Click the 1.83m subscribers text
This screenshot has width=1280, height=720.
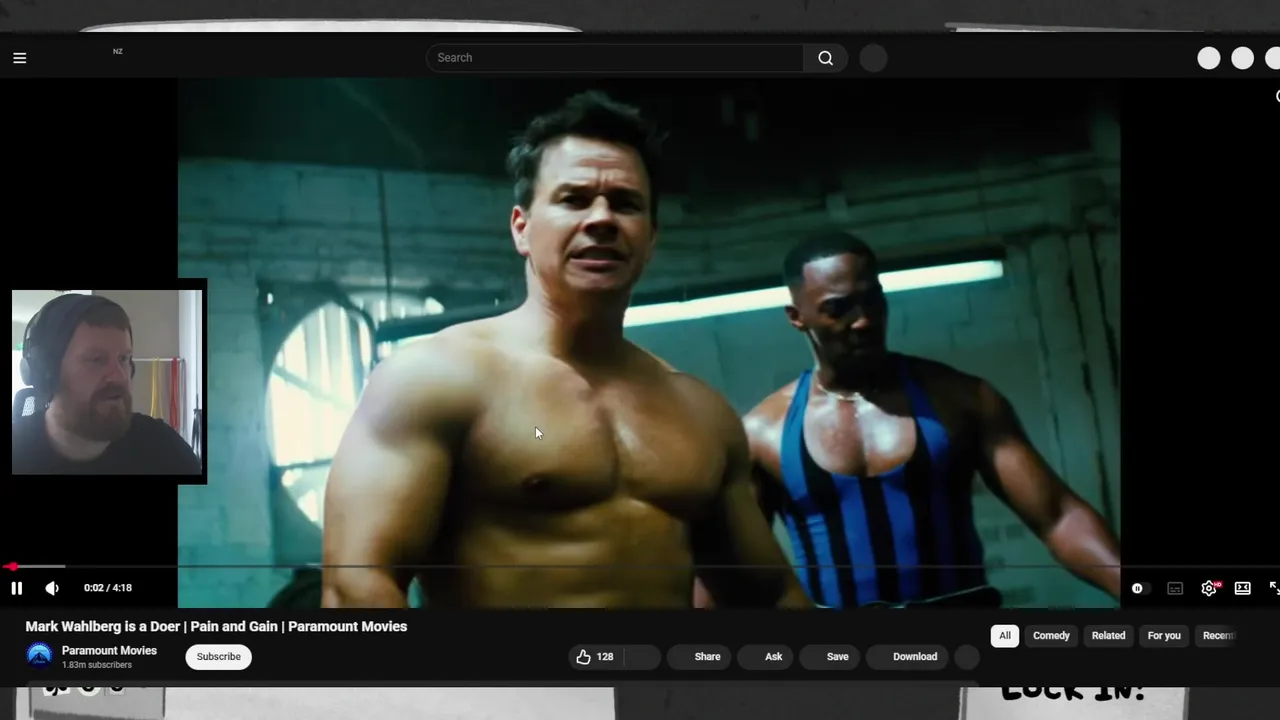[x=97, y=665]
